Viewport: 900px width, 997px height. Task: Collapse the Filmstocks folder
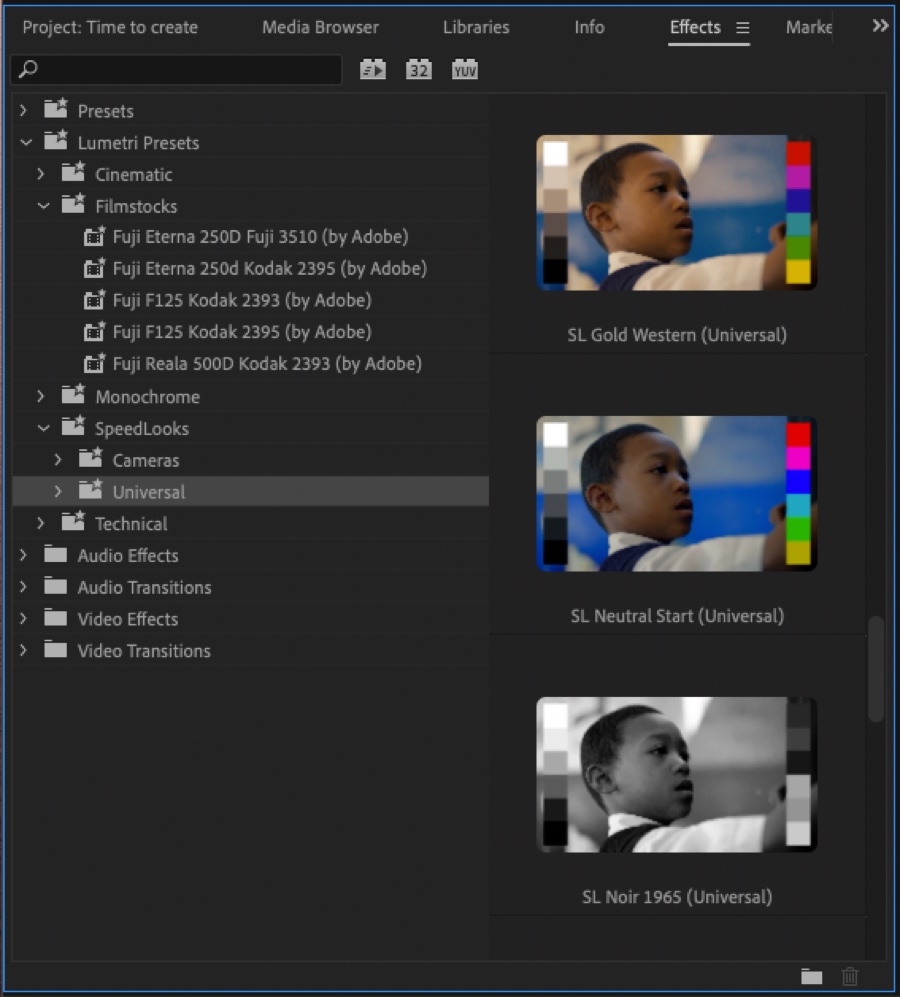43,206
